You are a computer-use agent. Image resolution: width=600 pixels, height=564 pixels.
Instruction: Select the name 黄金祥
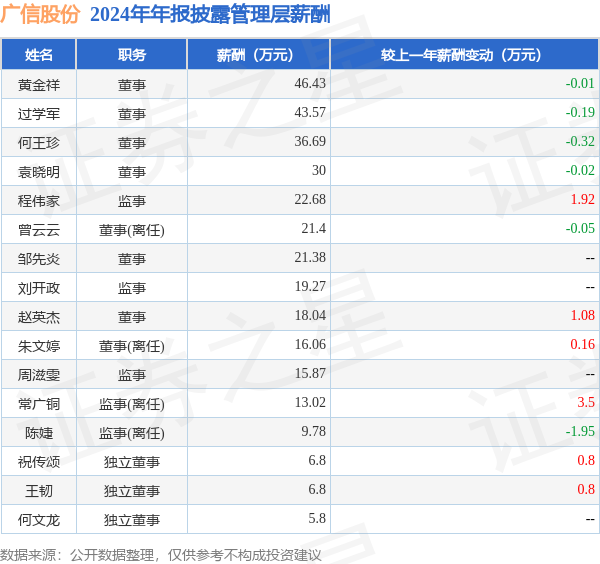[39, 85]
